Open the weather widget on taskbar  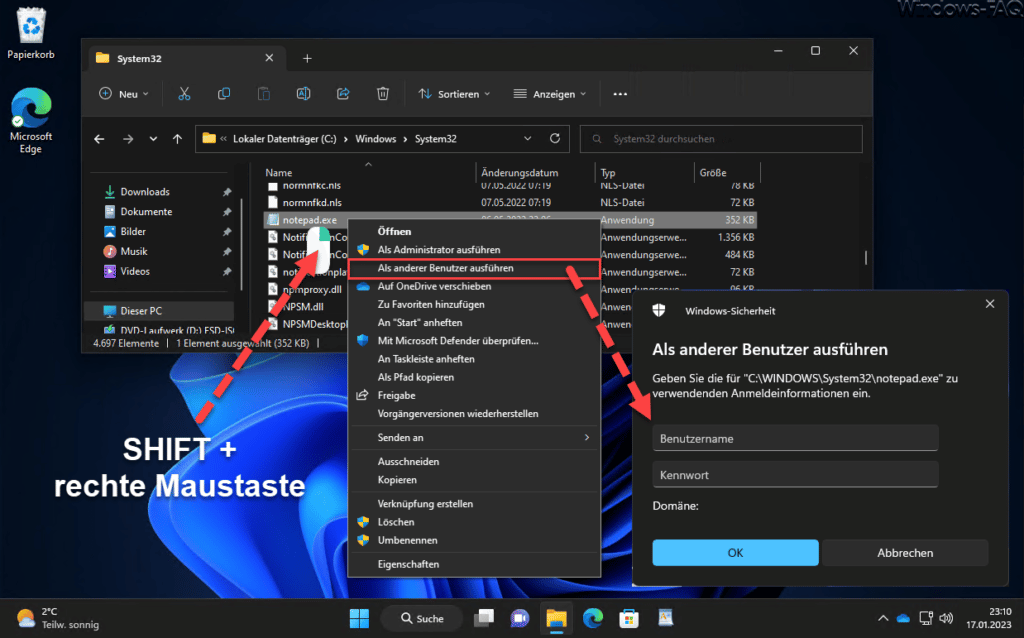[x=59, y=618]
